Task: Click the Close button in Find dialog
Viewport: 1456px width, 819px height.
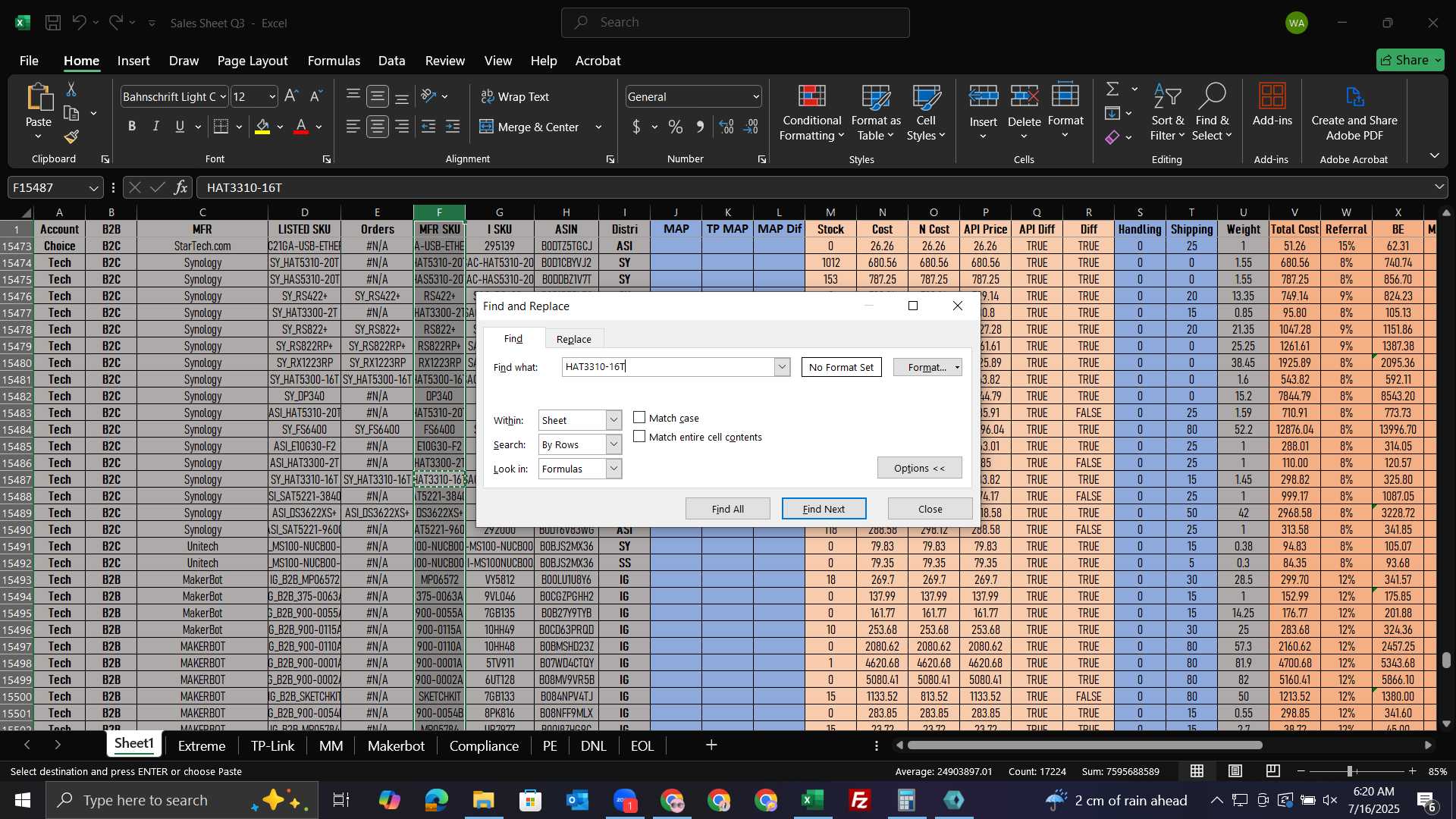Action: coord(930,509)
